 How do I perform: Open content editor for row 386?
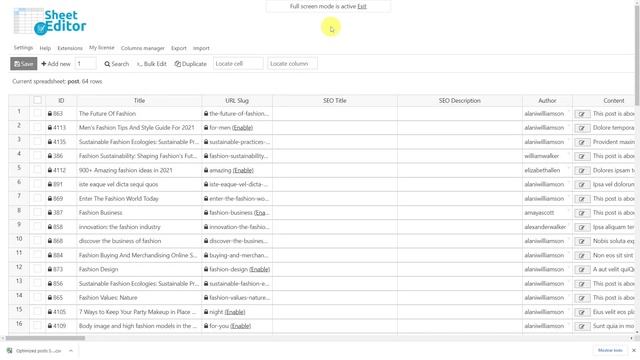[x=582, y=156]
